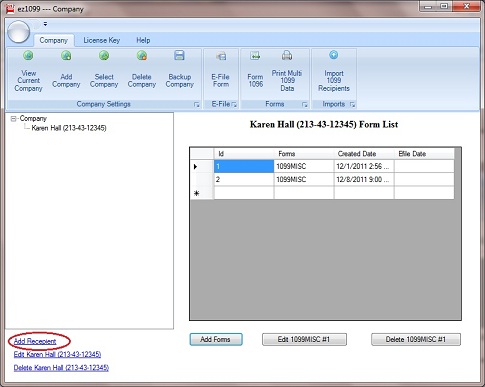This screenshot has height=387, width=485.
Task: Click Import 1099 Recipients icon
Action: tap(333, 55)
